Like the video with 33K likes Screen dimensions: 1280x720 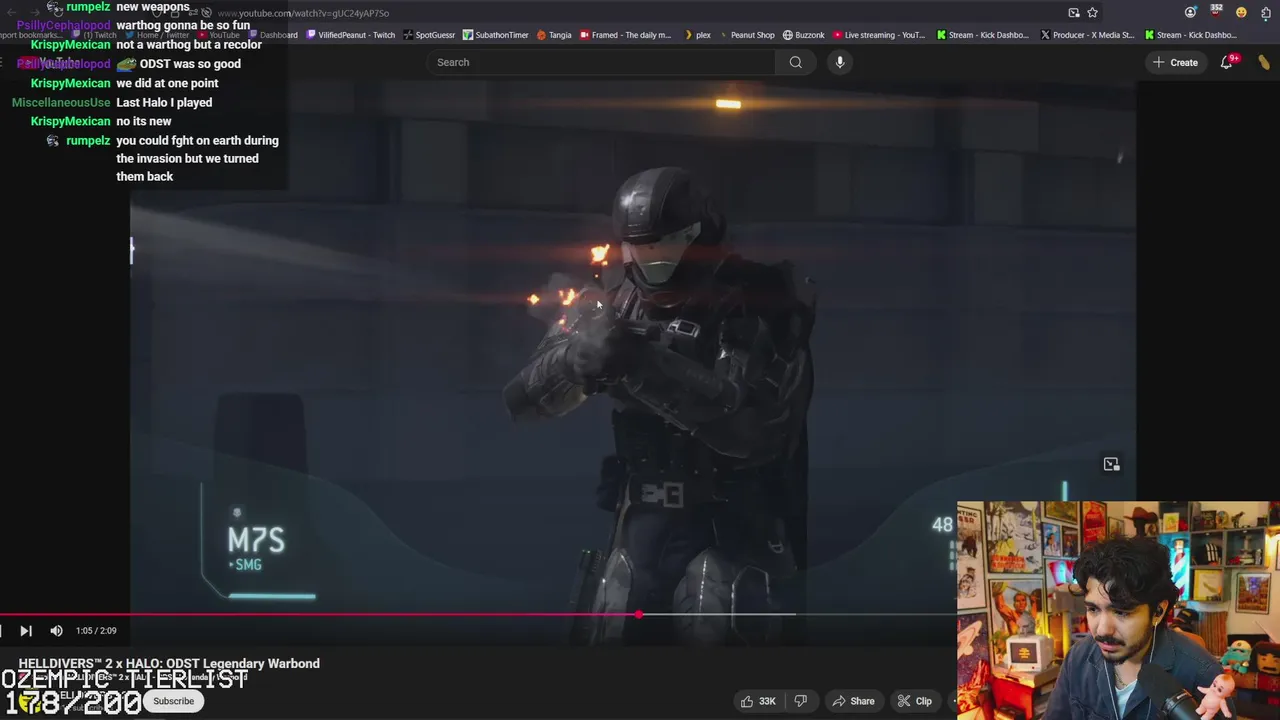coord(757,701)
